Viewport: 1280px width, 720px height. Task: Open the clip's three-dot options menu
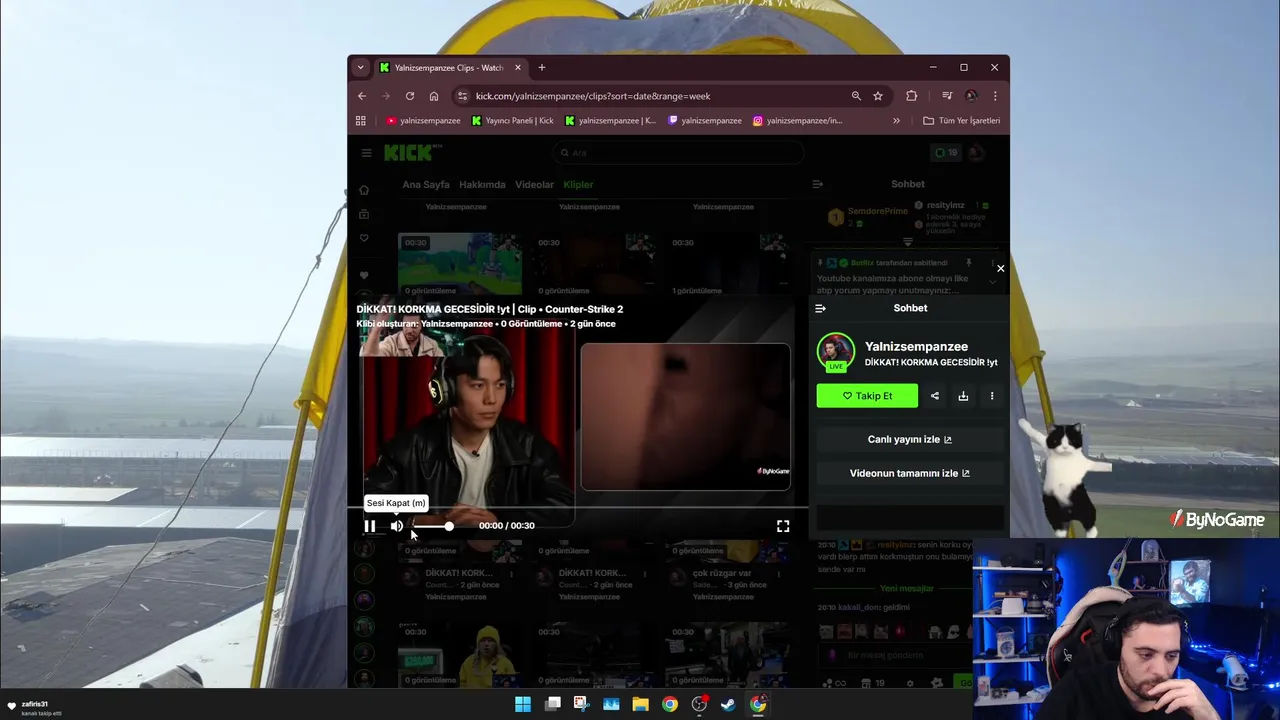(992, 396)
